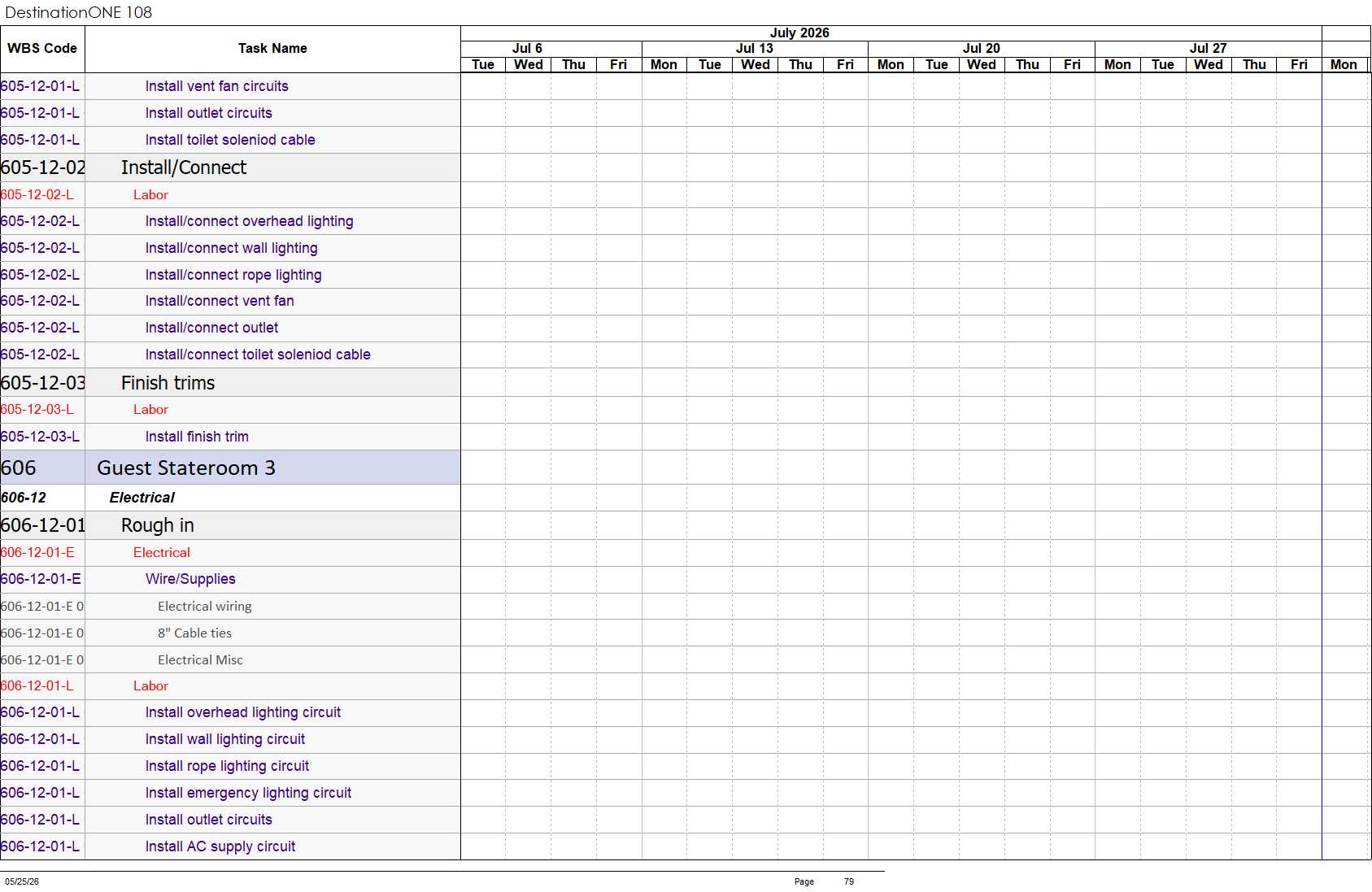Click the Labor row coded 605-12-02-L
Viewport: 1372px width, 892px height.
(230, 195)
